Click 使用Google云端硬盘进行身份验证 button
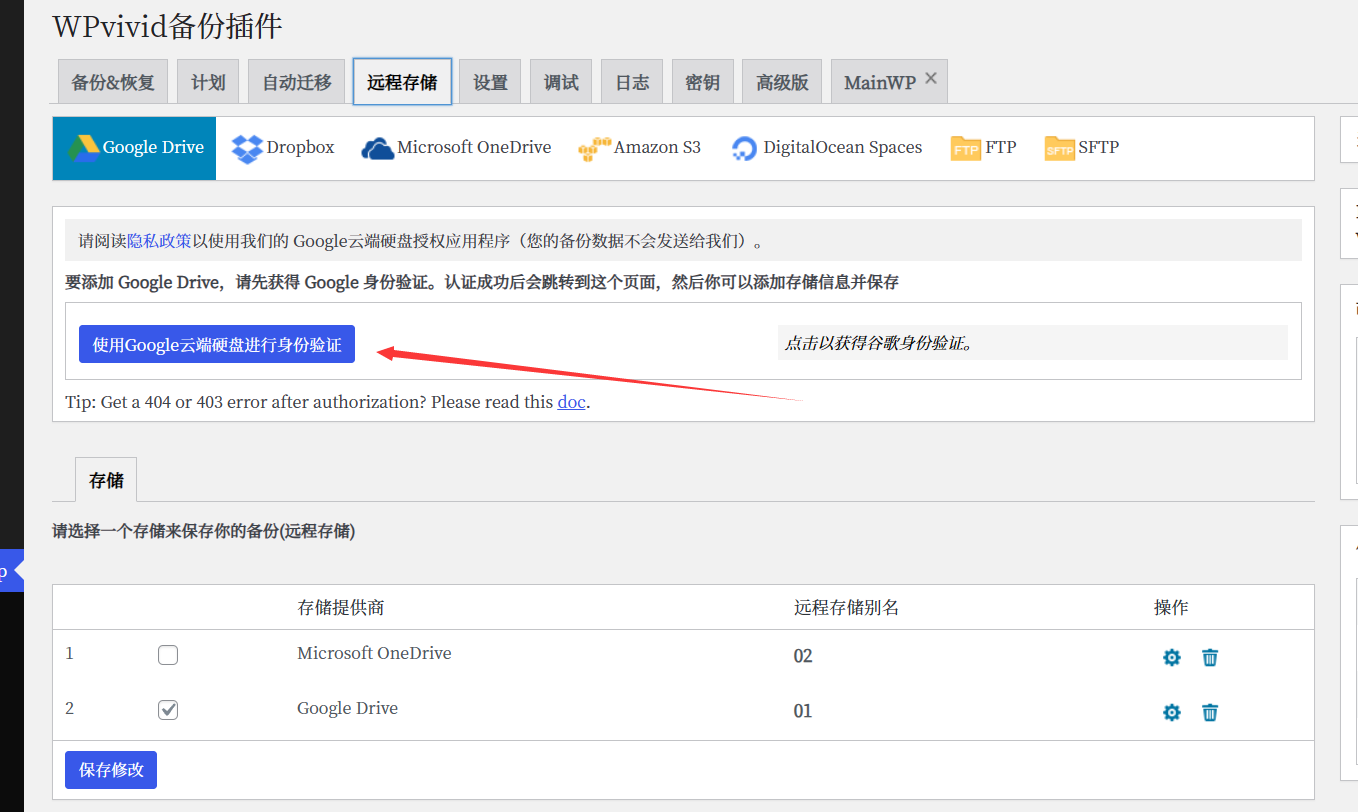Image resolution: width=1358 pixels, height=812 pixels. click(x=217, y=345)
